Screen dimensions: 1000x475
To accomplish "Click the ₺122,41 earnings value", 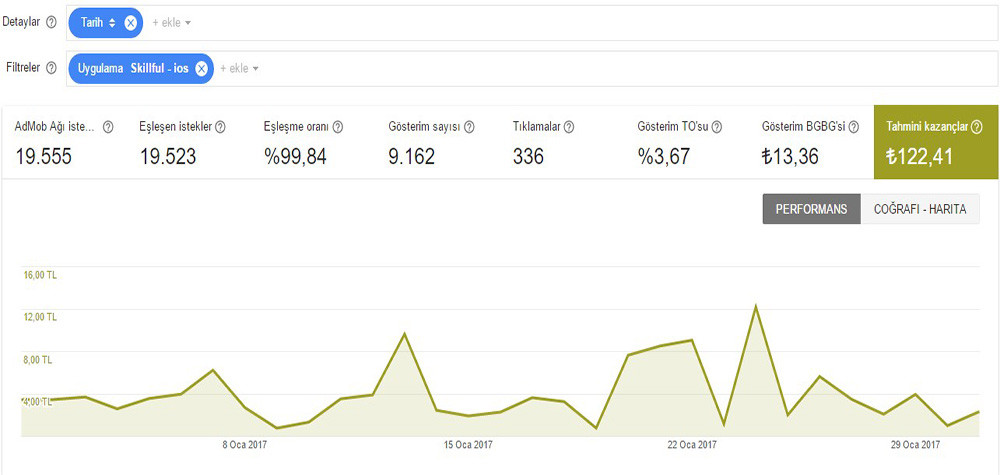I will (919, 157).
